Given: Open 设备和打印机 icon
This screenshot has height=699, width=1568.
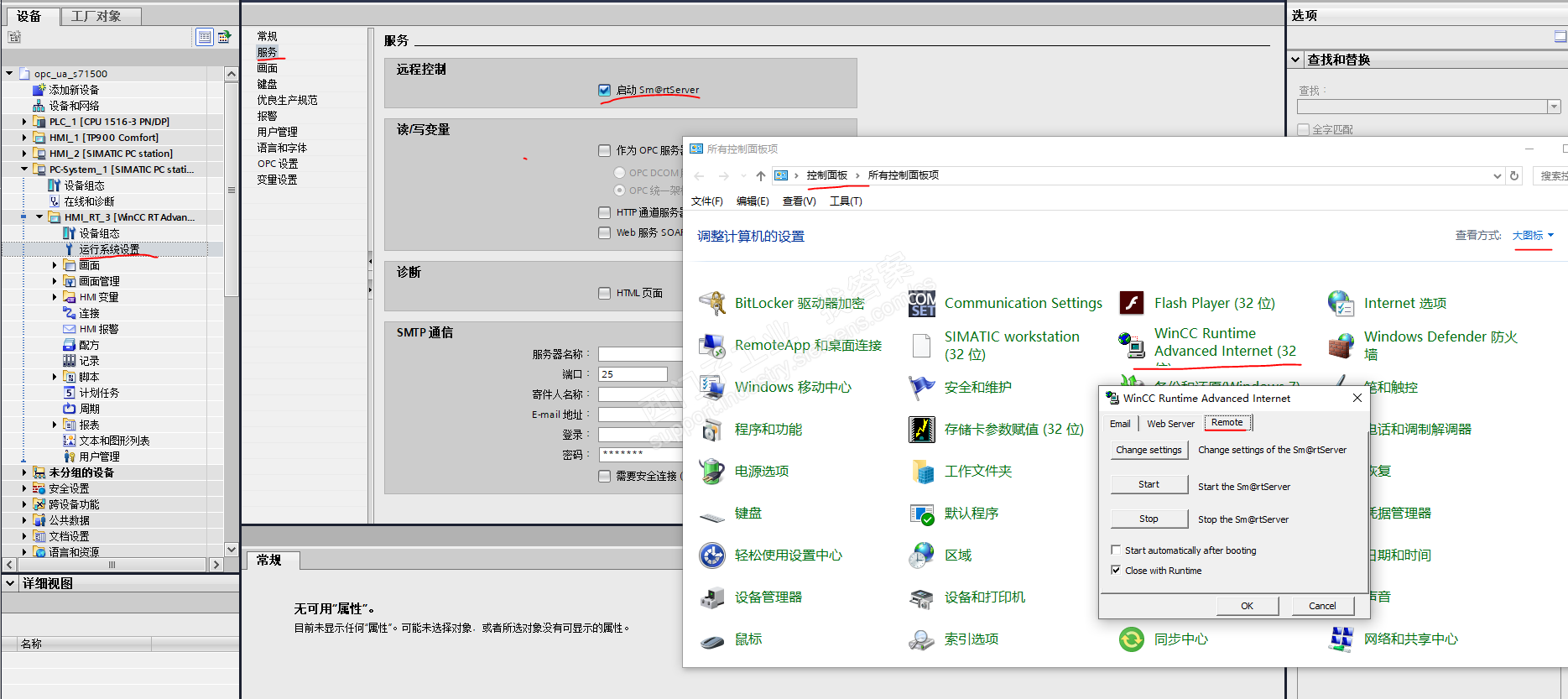Looking at the screenshot, I should coord(922,597).
